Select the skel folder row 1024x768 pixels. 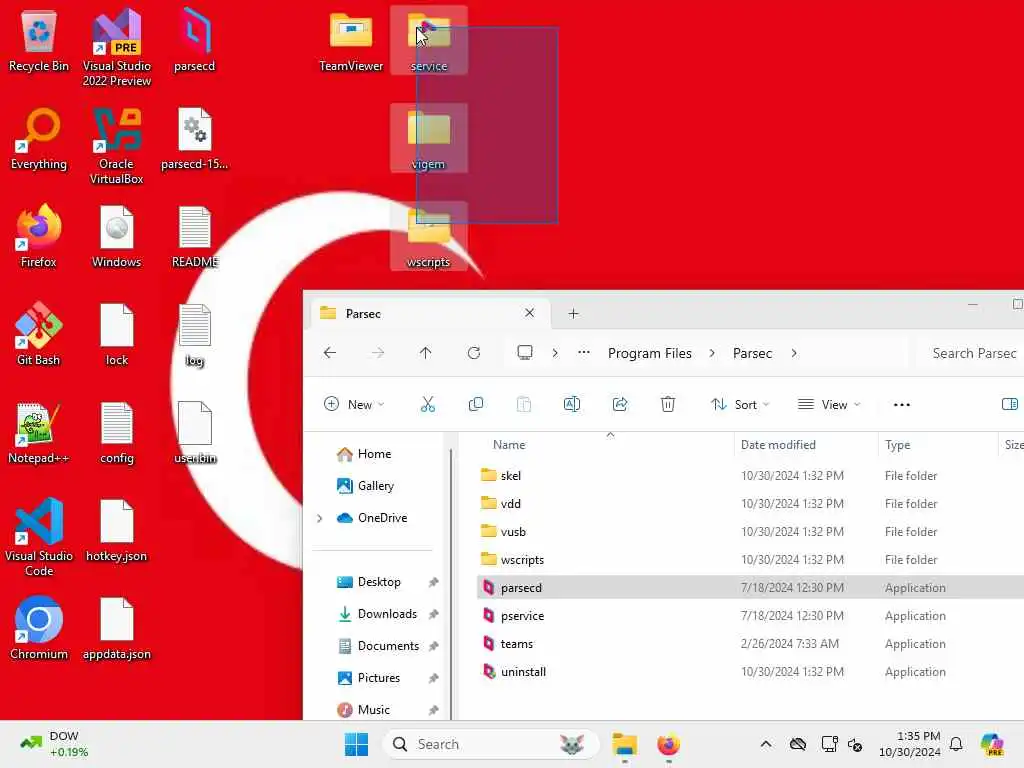tap(750, 475)
